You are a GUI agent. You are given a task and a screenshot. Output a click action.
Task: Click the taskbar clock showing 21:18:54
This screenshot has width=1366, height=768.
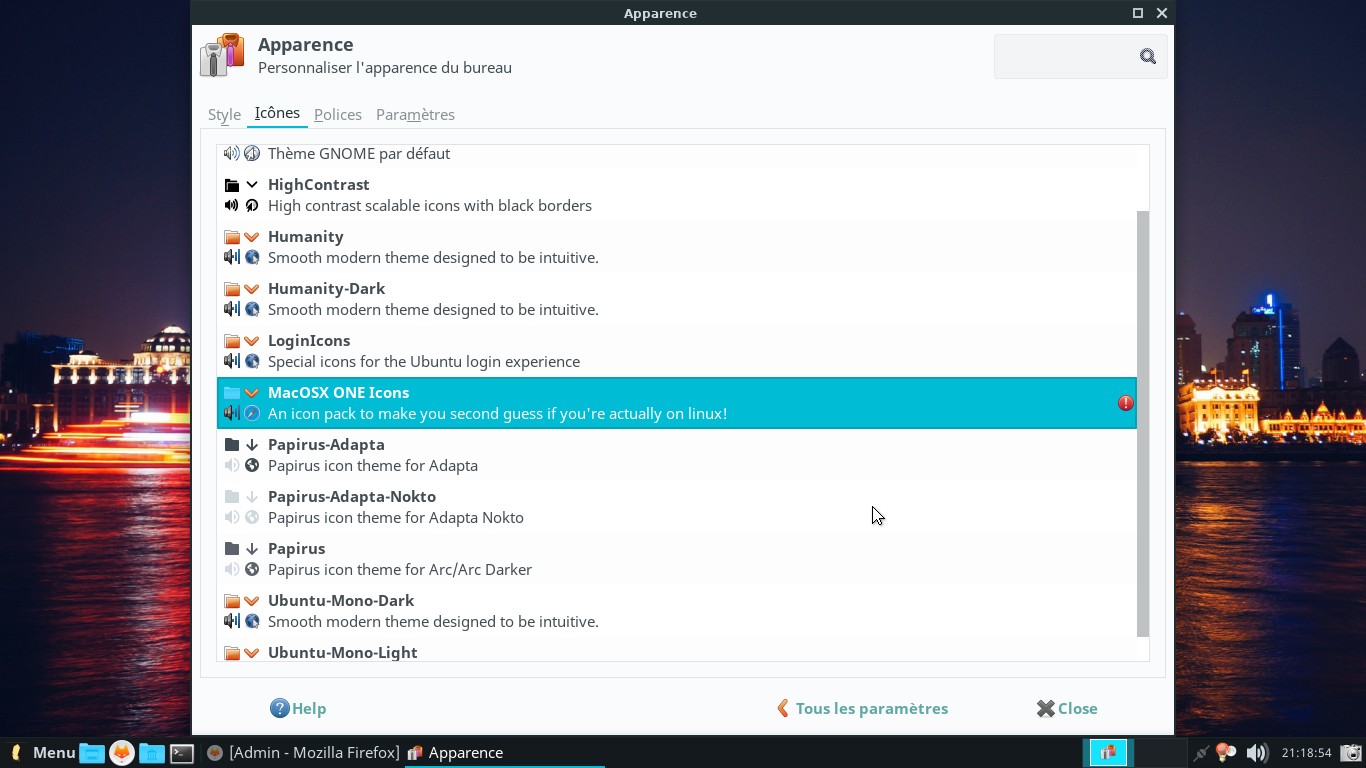point(1307,753)
